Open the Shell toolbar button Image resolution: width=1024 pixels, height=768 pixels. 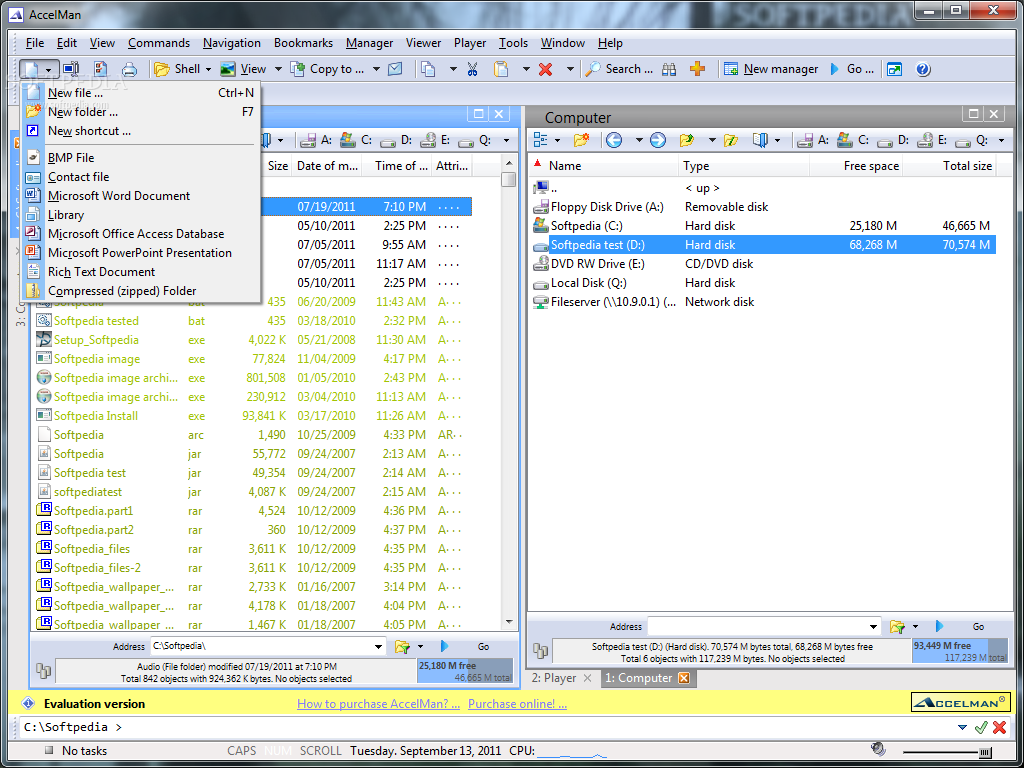[177, 69]
